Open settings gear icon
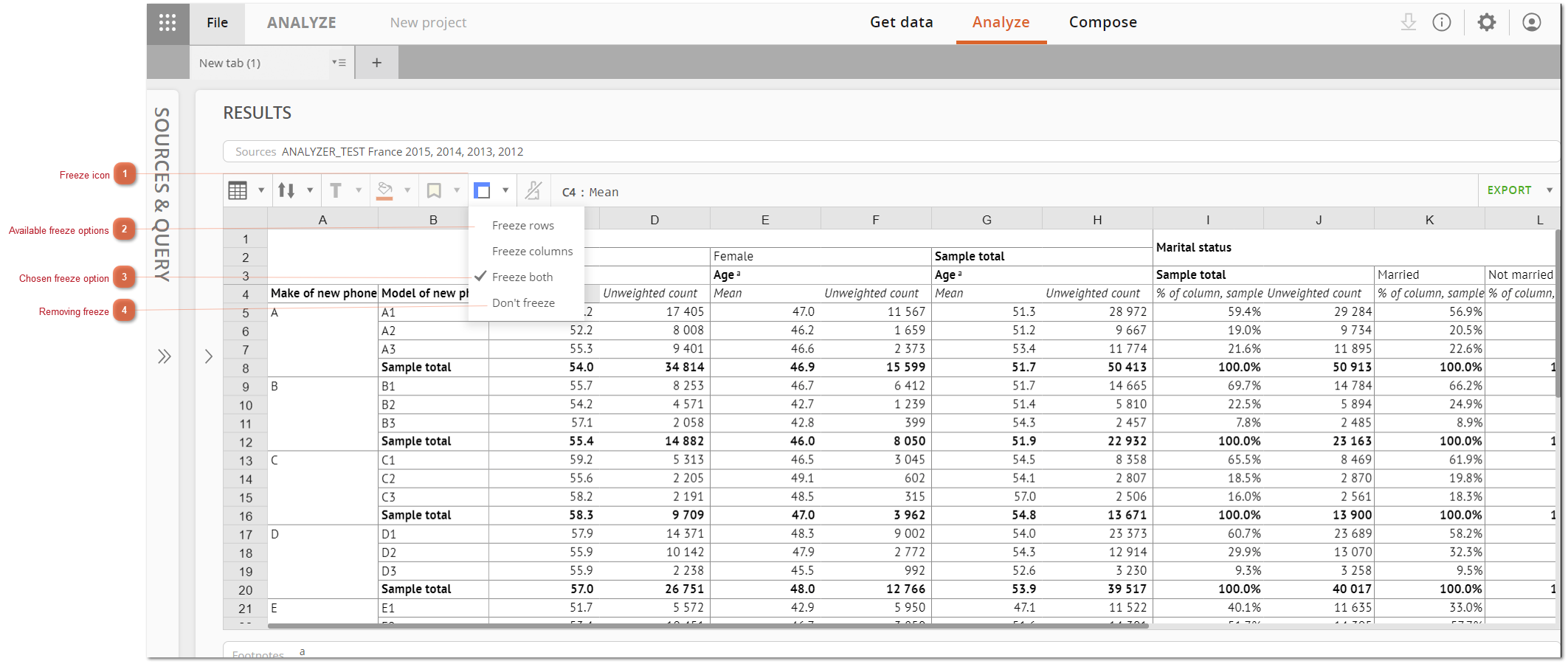This screenshot has height=664, width=1568. pyautogui.click(x=1487, y=22)
